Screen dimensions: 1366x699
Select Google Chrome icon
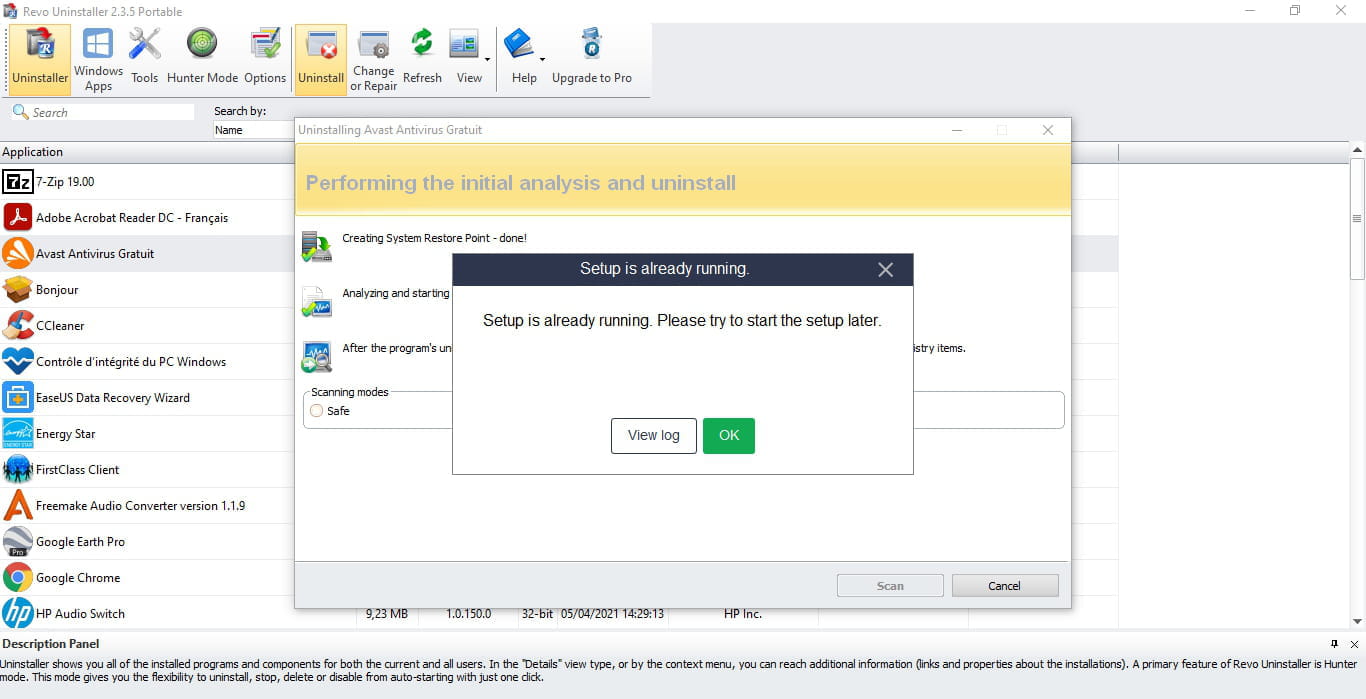pos(18,577)
